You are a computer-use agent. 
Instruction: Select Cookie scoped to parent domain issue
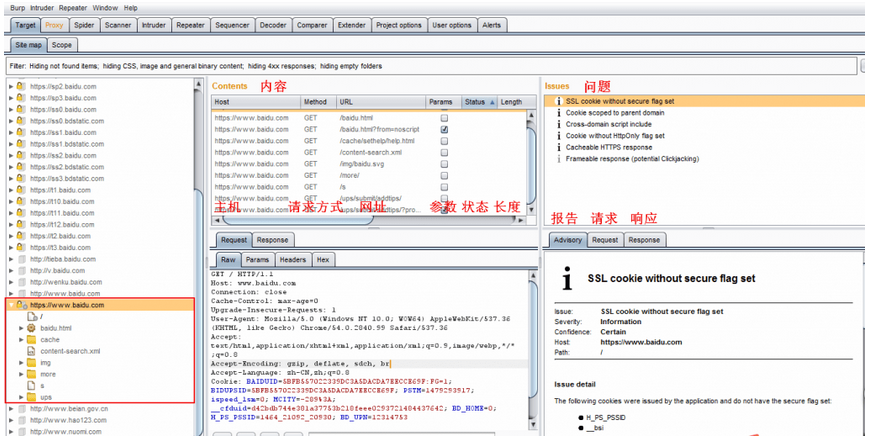pyautogui.click(x=615, y=113)
